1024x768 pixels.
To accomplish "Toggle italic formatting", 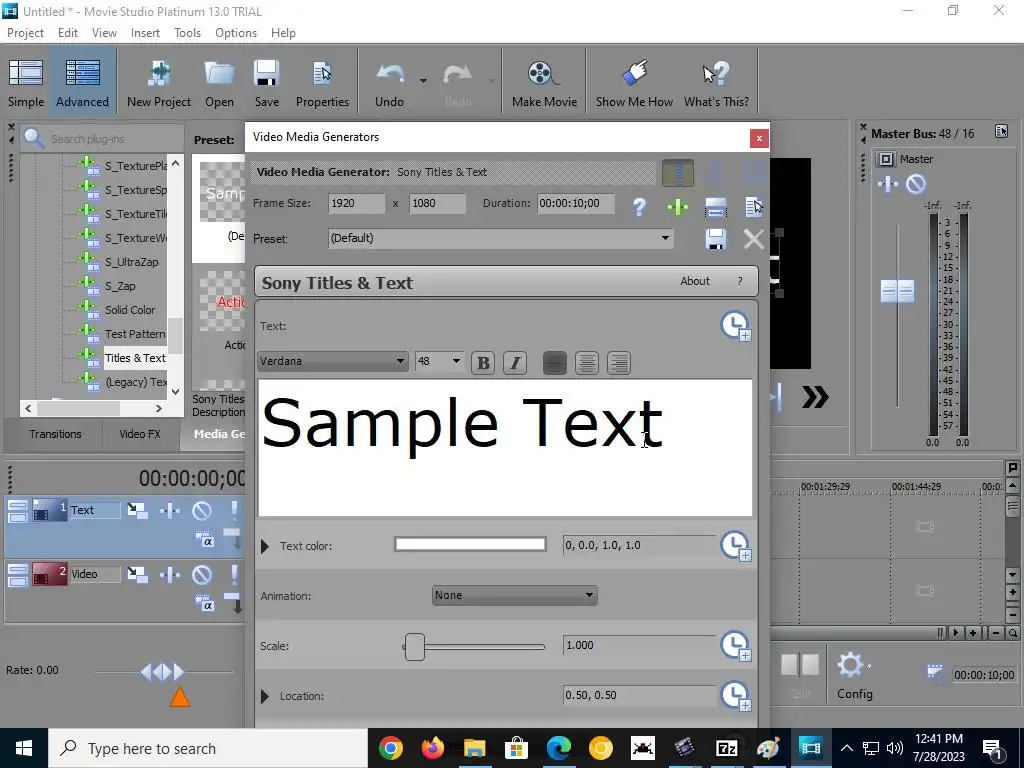I will (515, 363).
